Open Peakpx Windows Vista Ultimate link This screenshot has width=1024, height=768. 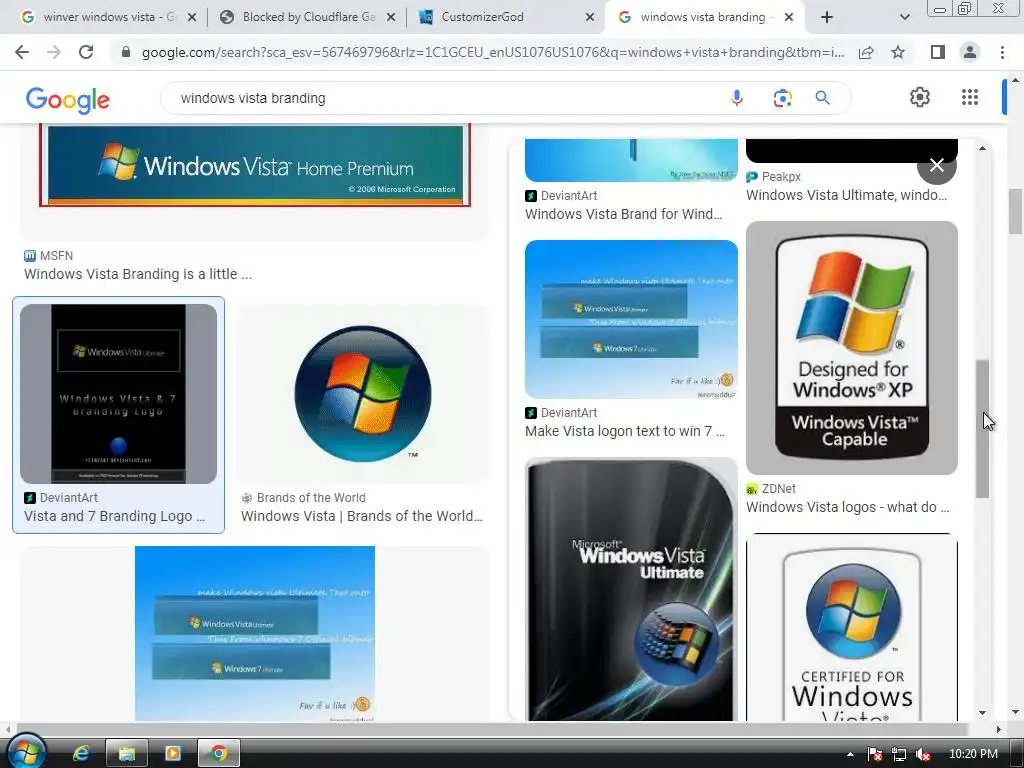click(846, 195)
